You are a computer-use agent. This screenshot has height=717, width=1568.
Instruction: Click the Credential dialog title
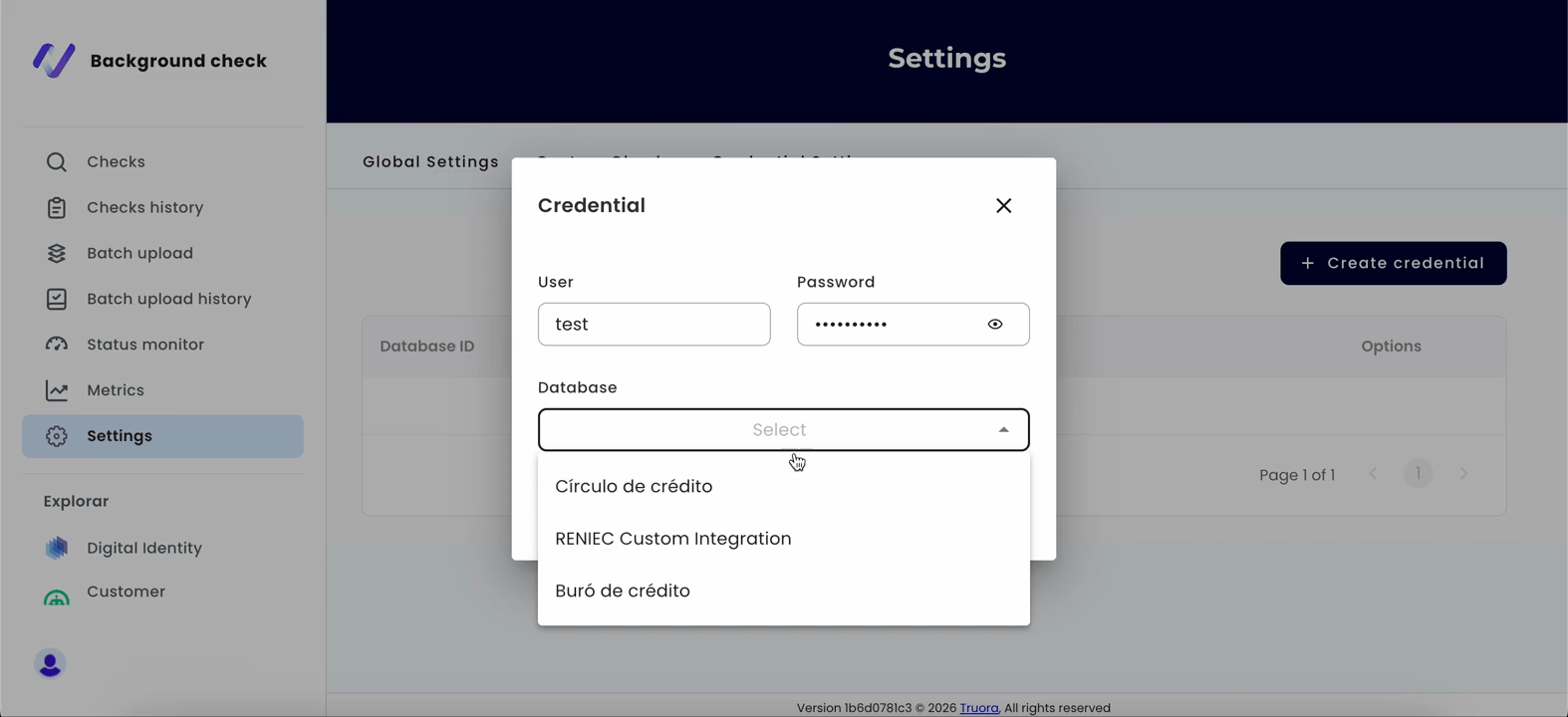(x=592, y=205)
